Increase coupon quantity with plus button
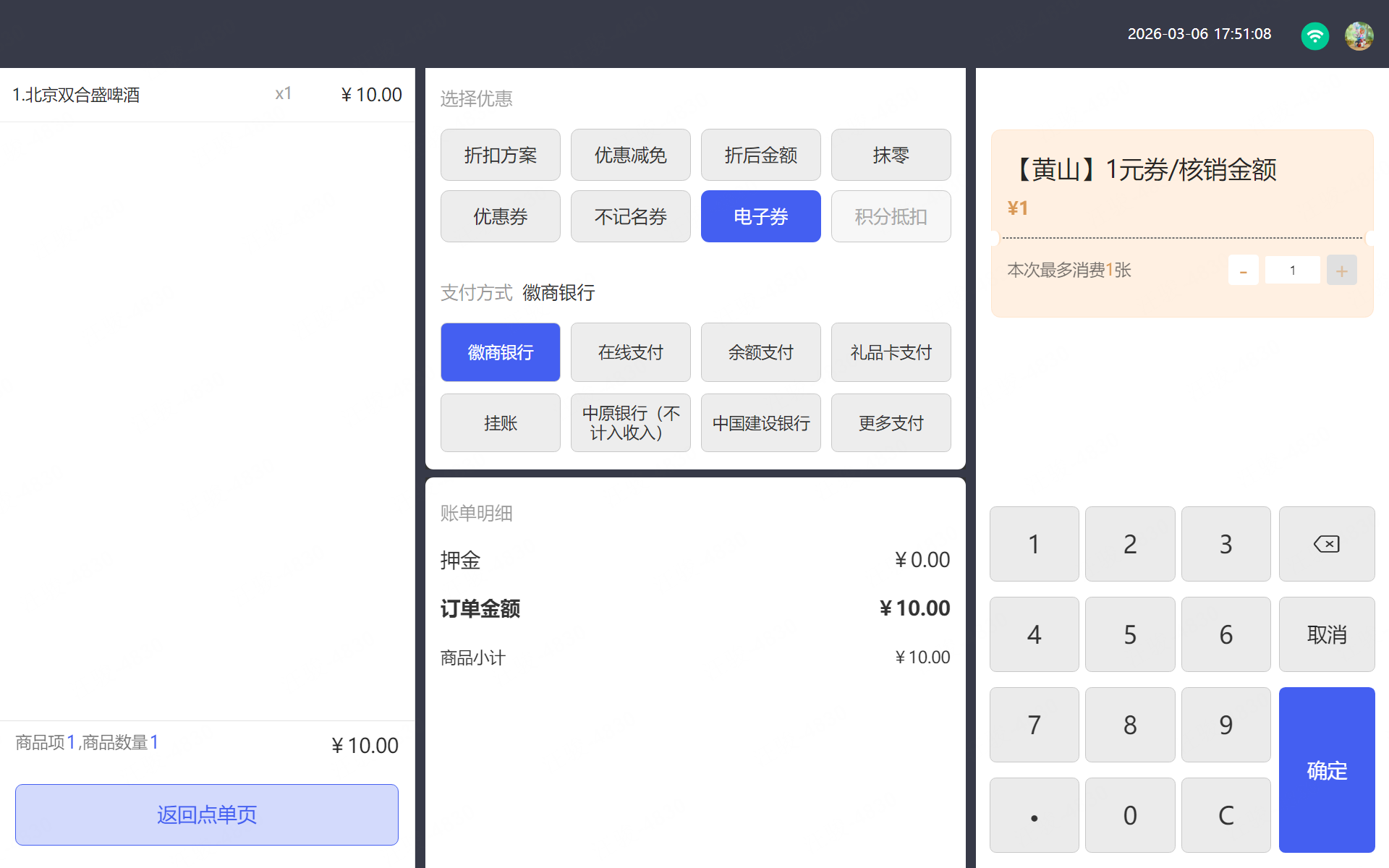Viewport: 1389px width, 868px height. tap(1341, 271)
